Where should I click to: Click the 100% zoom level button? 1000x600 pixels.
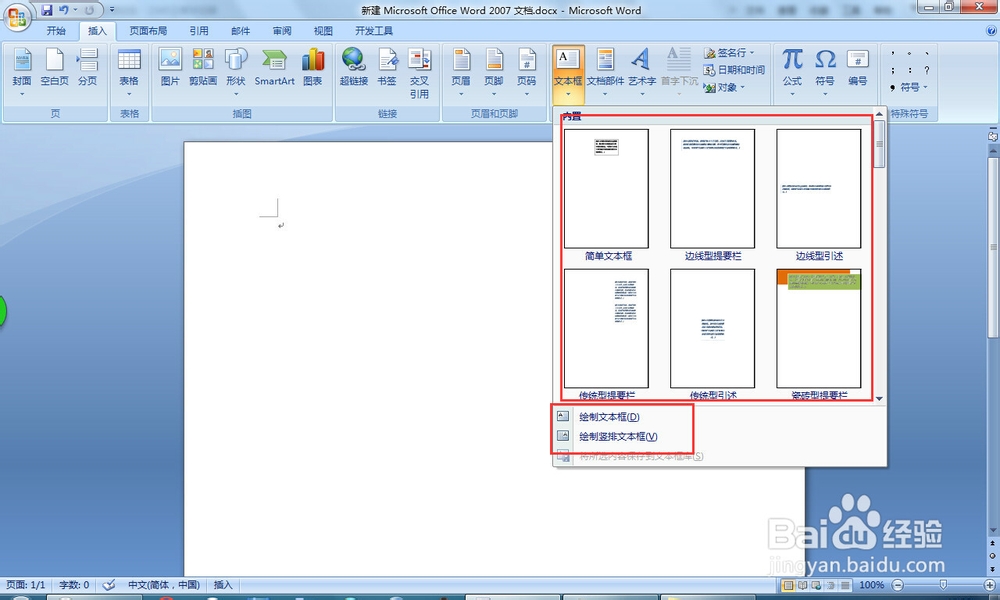tap(871, 585)
